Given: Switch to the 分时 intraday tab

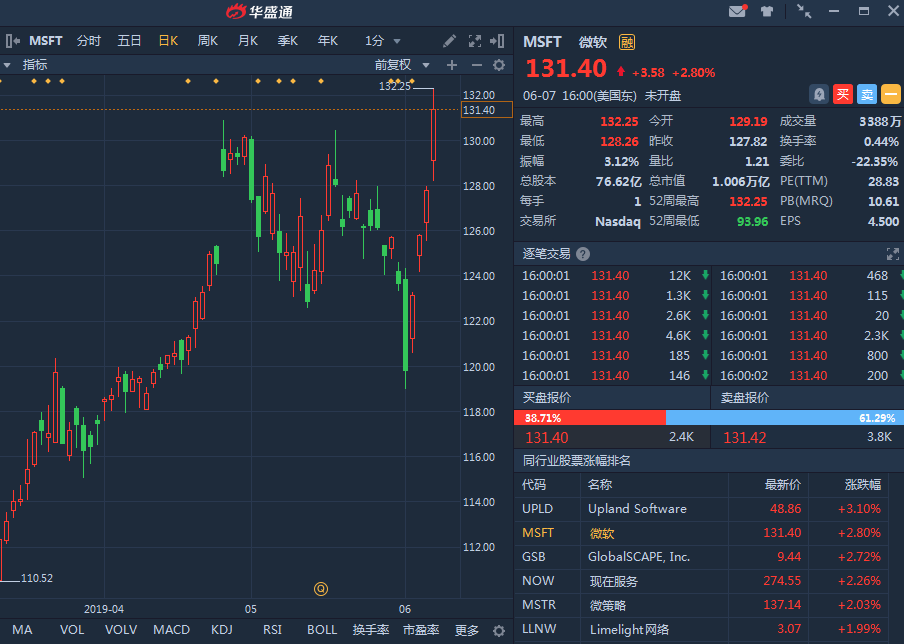Looking at the screenshot, I should coord(89,41).
